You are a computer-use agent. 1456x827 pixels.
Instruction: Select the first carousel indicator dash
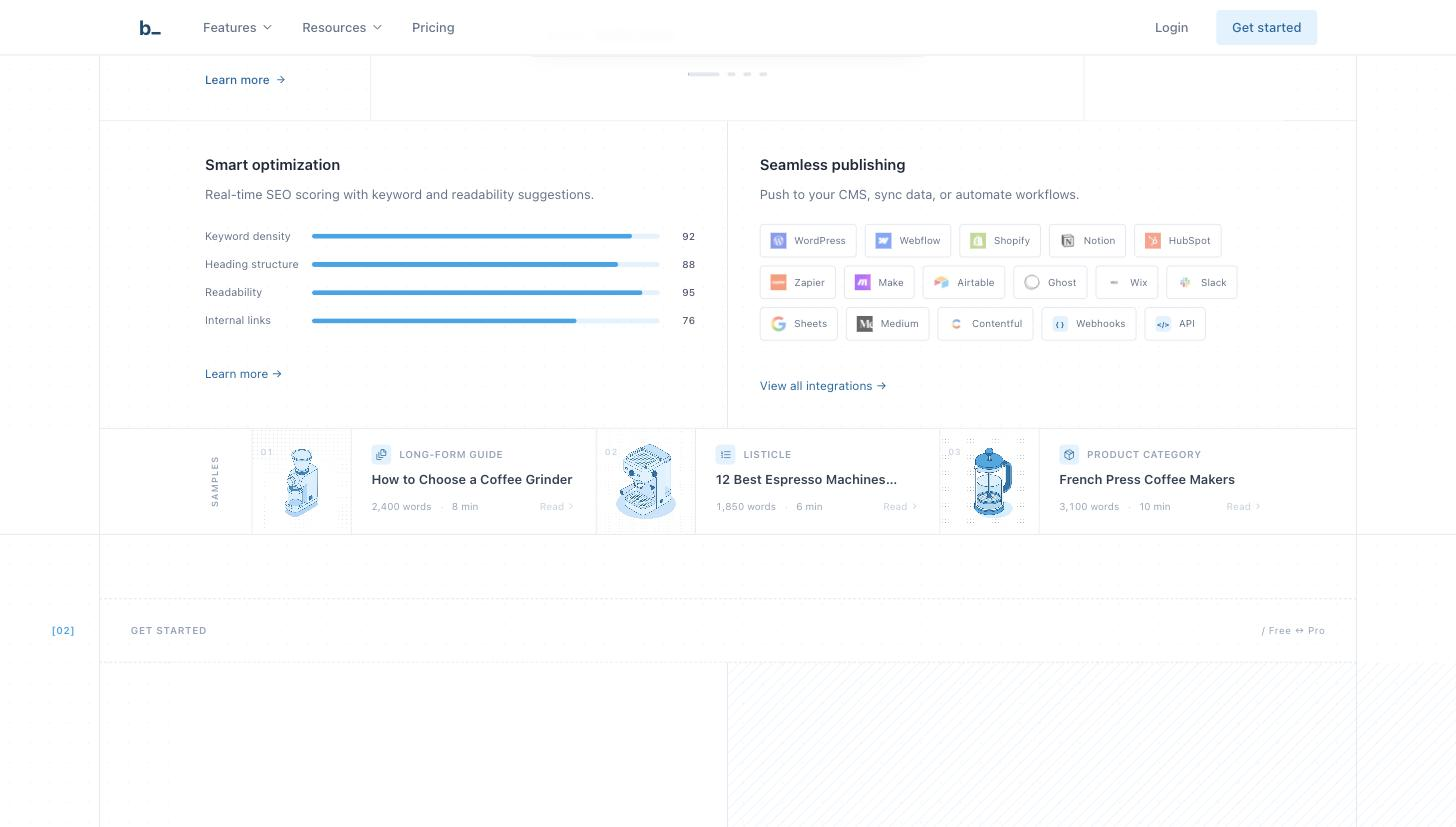[704, 74]
